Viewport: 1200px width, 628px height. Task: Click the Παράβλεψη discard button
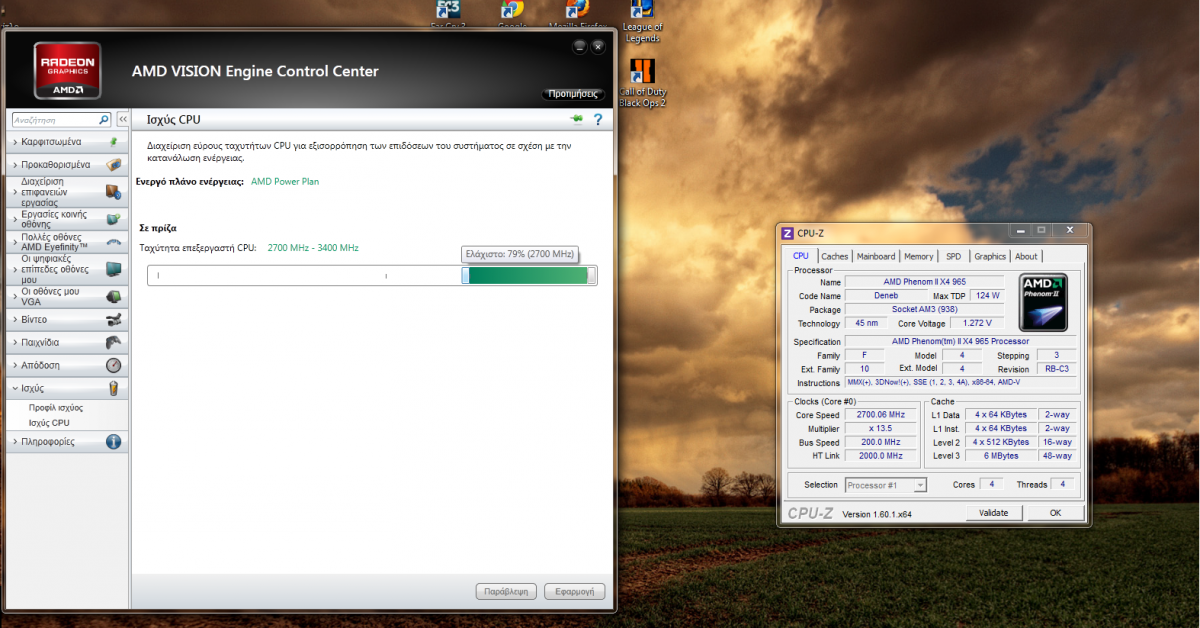[506, 591]
